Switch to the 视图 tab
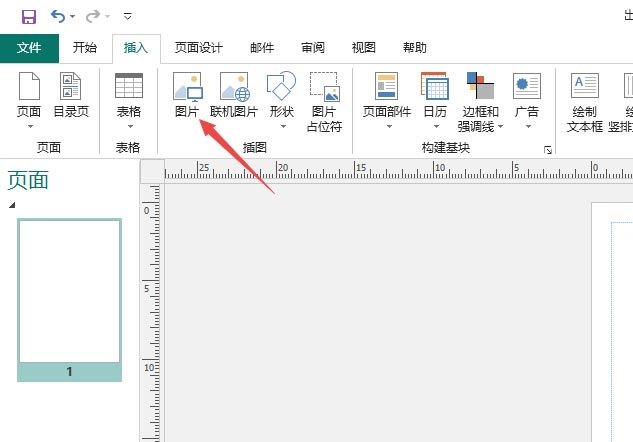Screen dimensions: 633x442 364,48
